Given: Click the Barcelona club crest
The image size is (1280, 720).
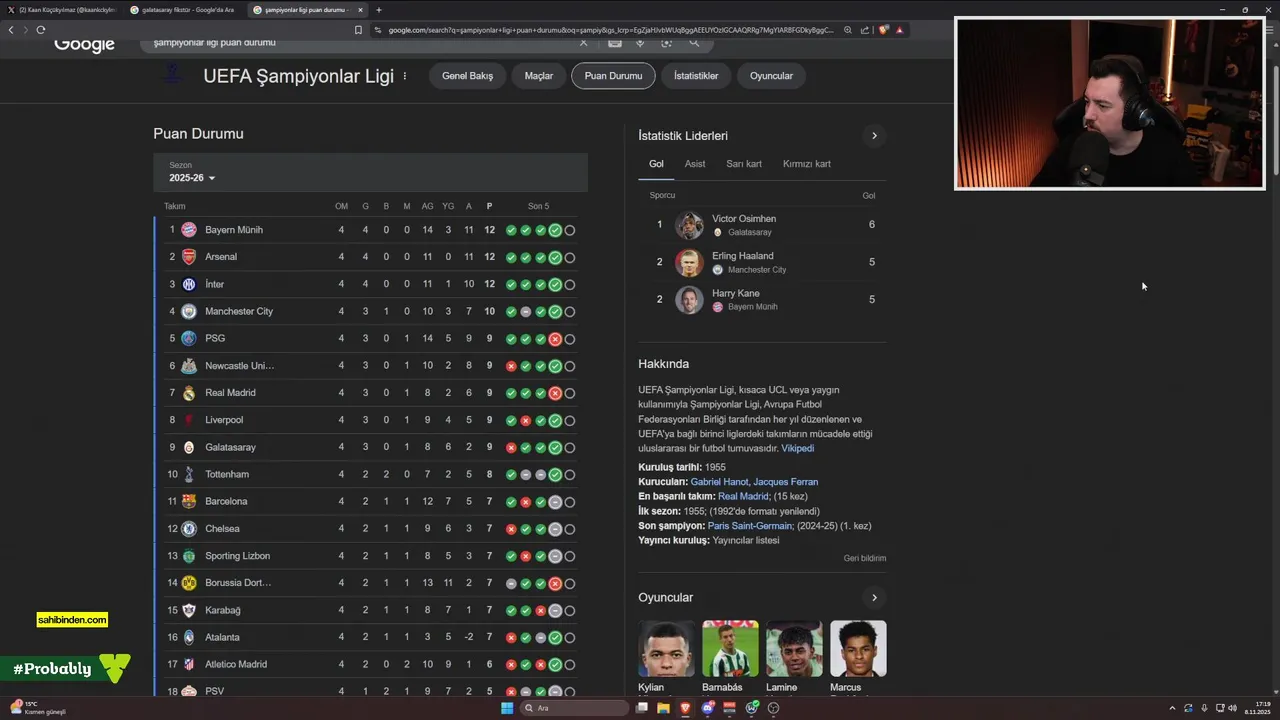Looking at the screenshot, I should coord(189,501).
